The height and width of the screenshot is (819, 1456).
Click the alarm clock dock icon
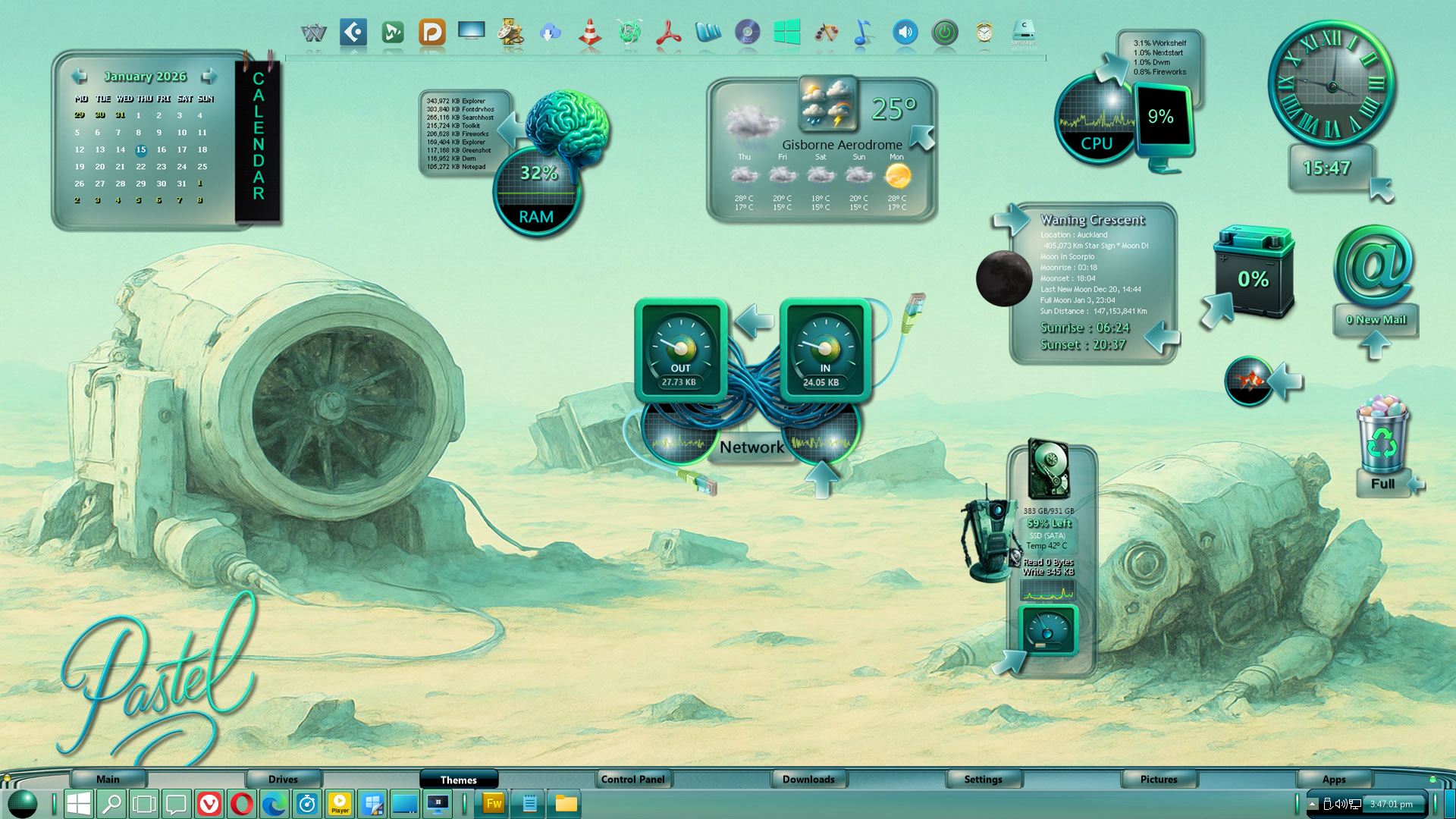(984, 33)
